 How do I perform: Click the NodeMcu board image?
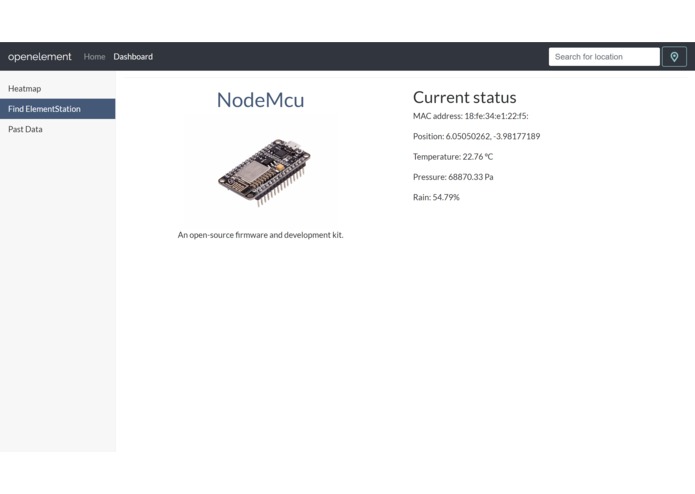pos(263,172)
